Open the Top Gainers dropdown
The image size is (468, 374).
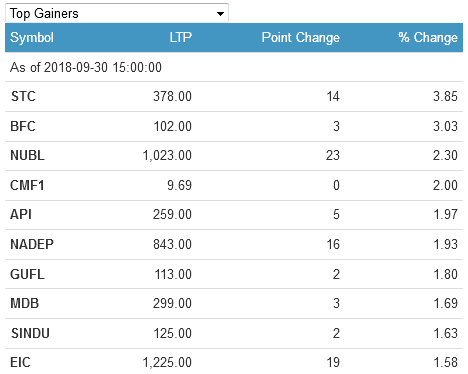coord(117,13)
